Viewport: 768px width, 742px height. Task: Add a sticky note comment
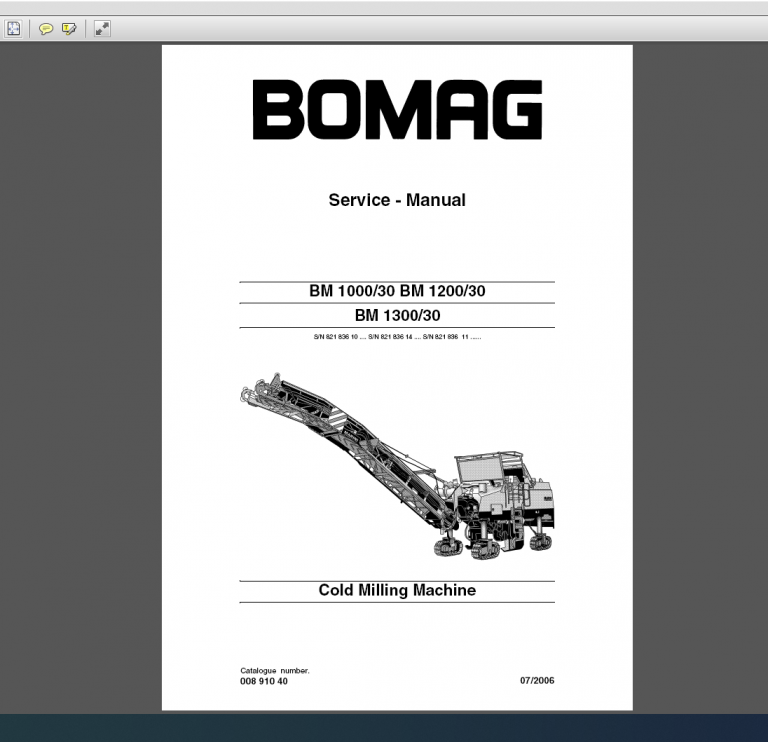pos(46,29)
